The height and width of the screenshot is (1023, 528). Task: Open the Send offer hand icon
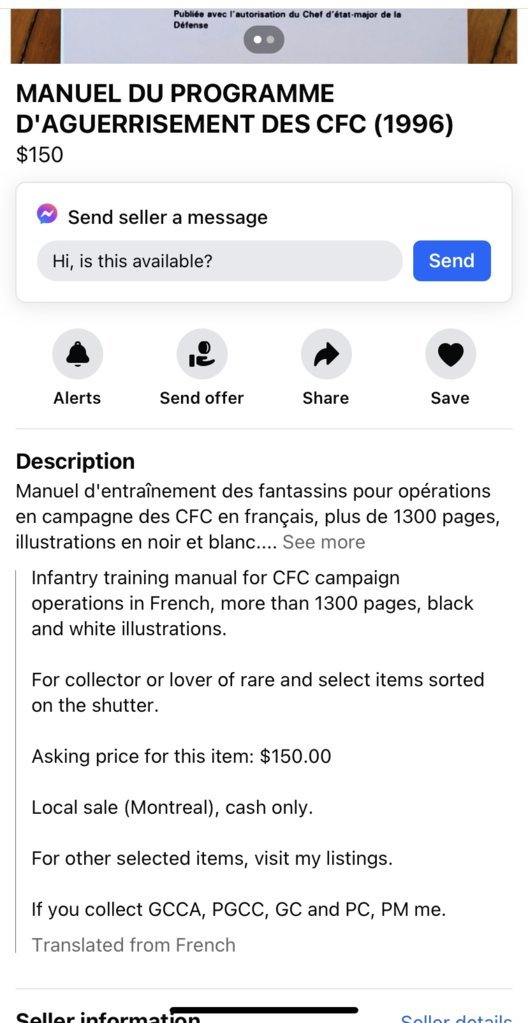click(x=202, y=354)
